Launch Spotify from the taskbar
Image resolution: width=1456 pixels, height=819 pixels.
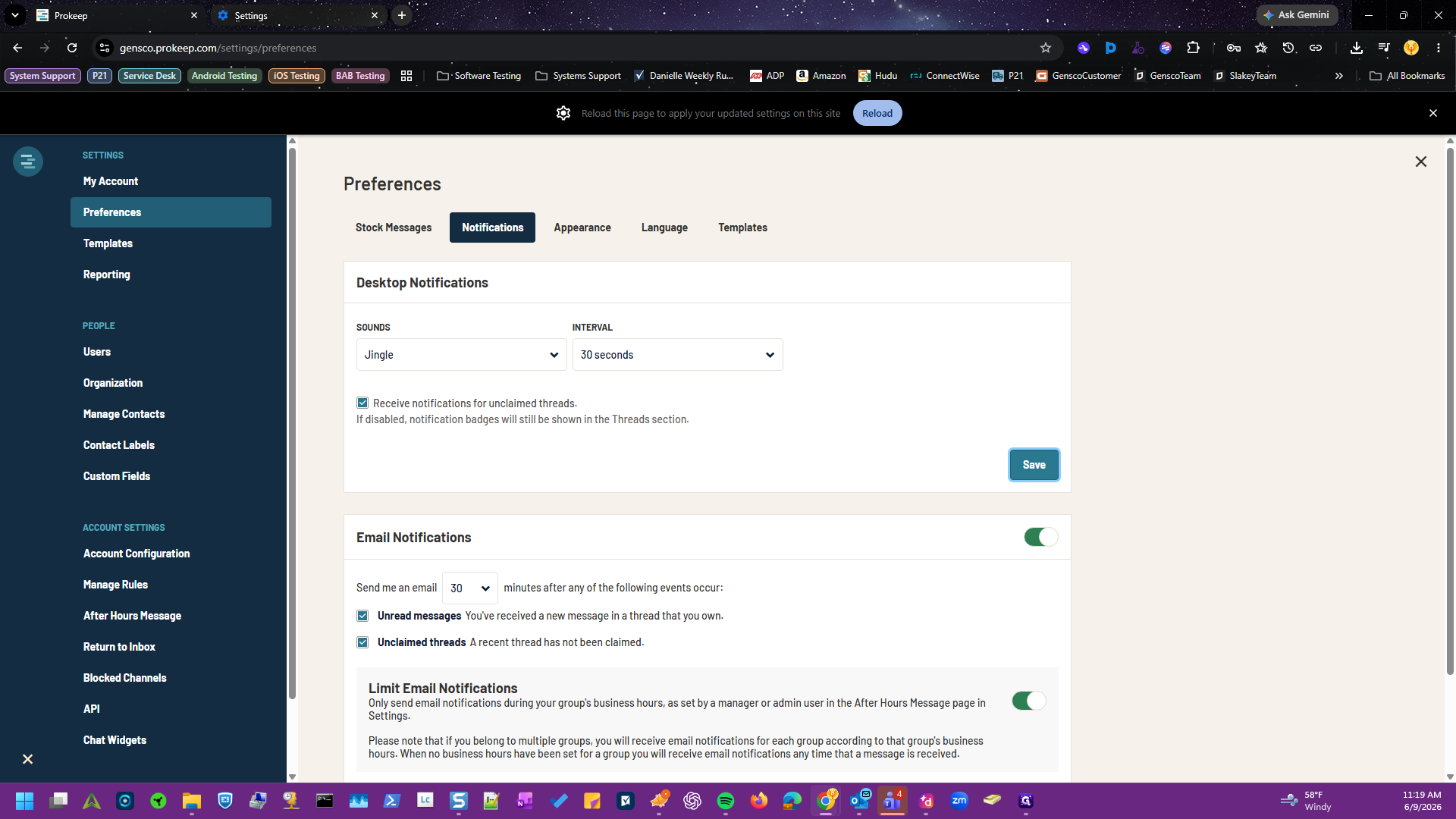(x=726, y=801)
